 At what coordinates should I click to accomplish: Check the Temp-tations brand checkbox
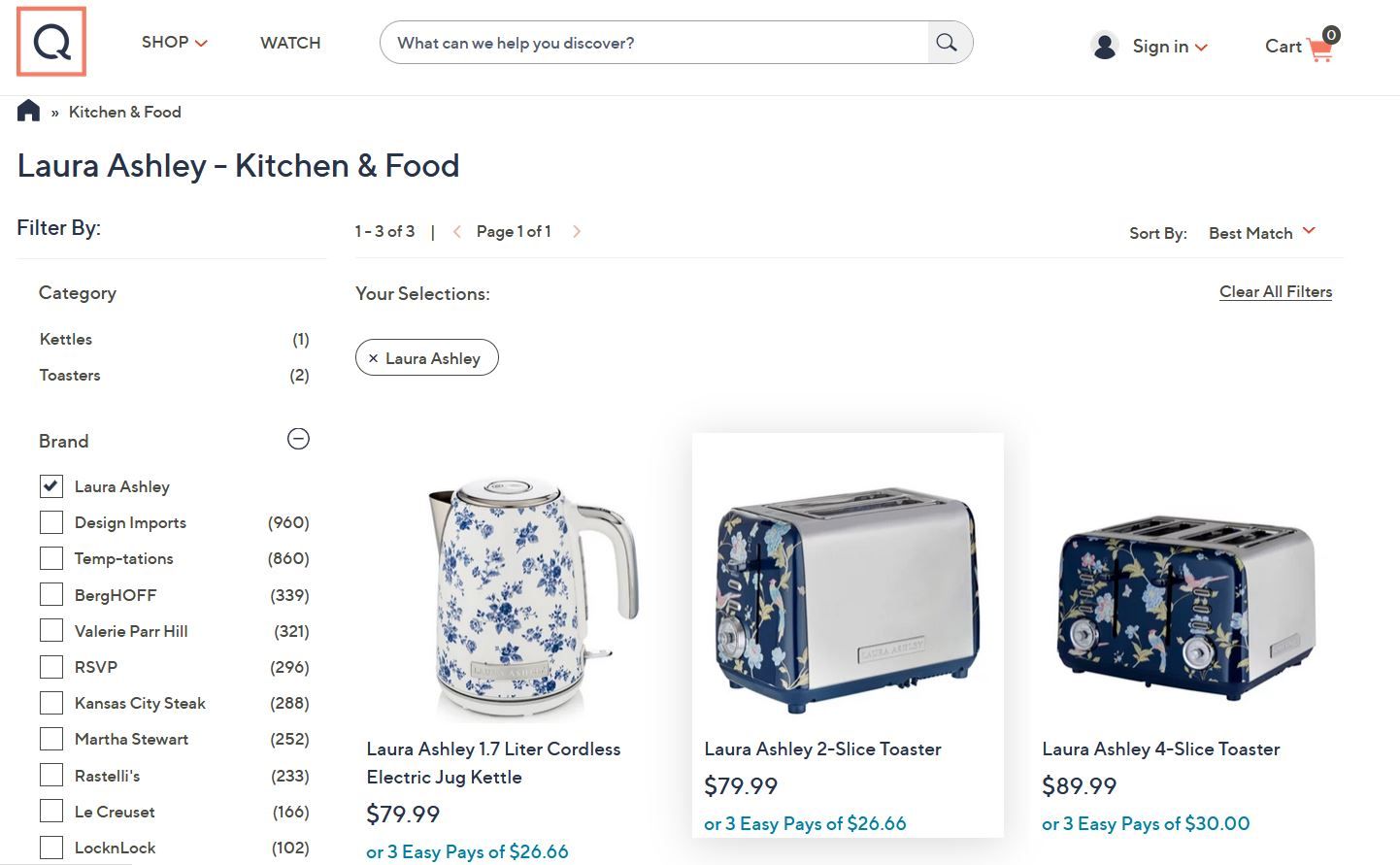point(50,557)
